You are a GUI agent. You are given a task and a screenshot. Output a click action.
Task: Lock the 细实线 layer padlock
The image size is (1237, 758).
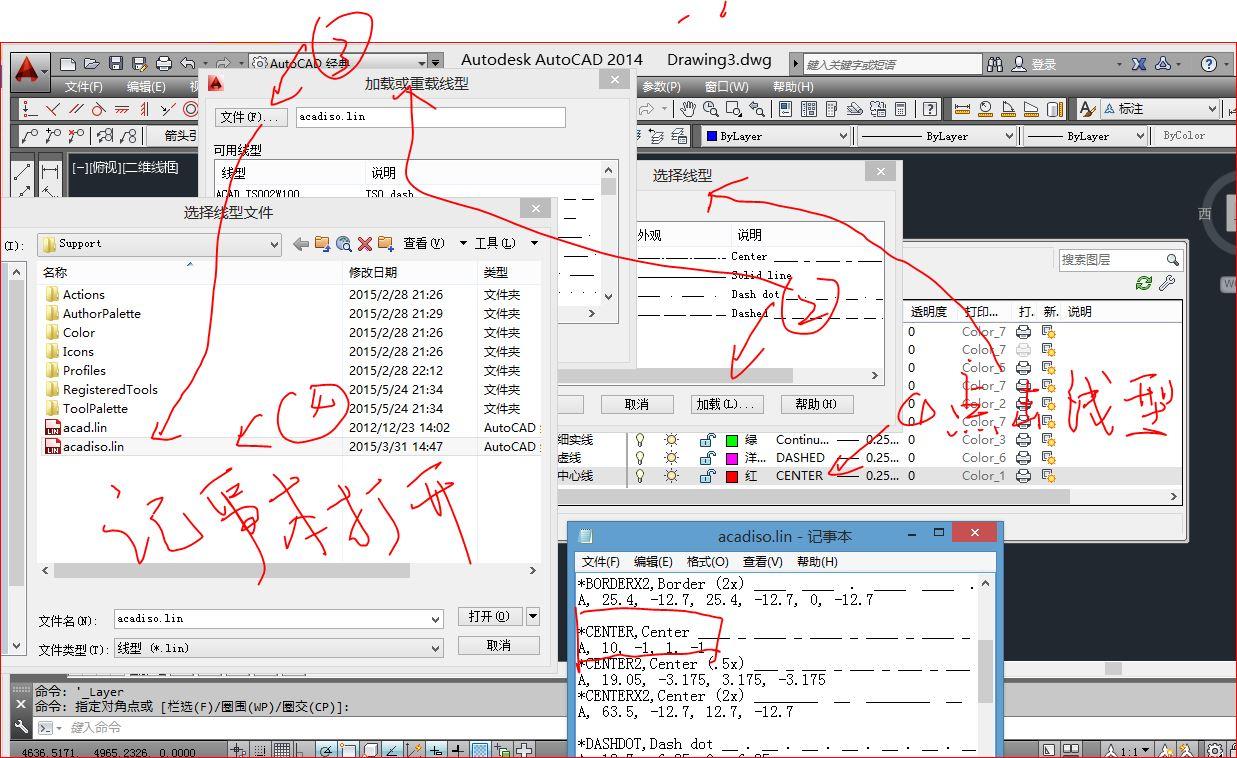pyautogui.click(x=707, y=440)
